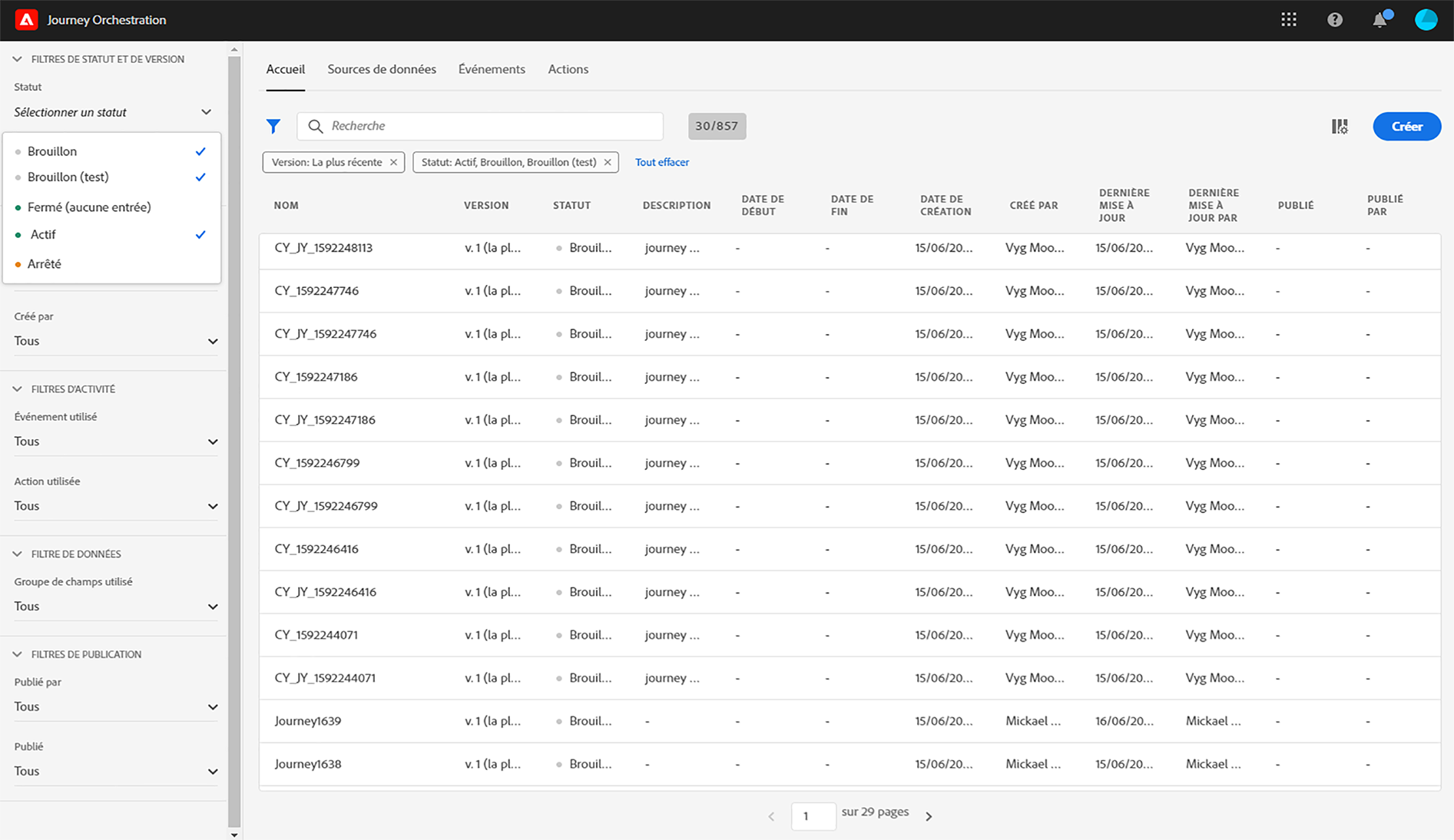Select the Fermé (aucune entrée) status

[112, 207]
